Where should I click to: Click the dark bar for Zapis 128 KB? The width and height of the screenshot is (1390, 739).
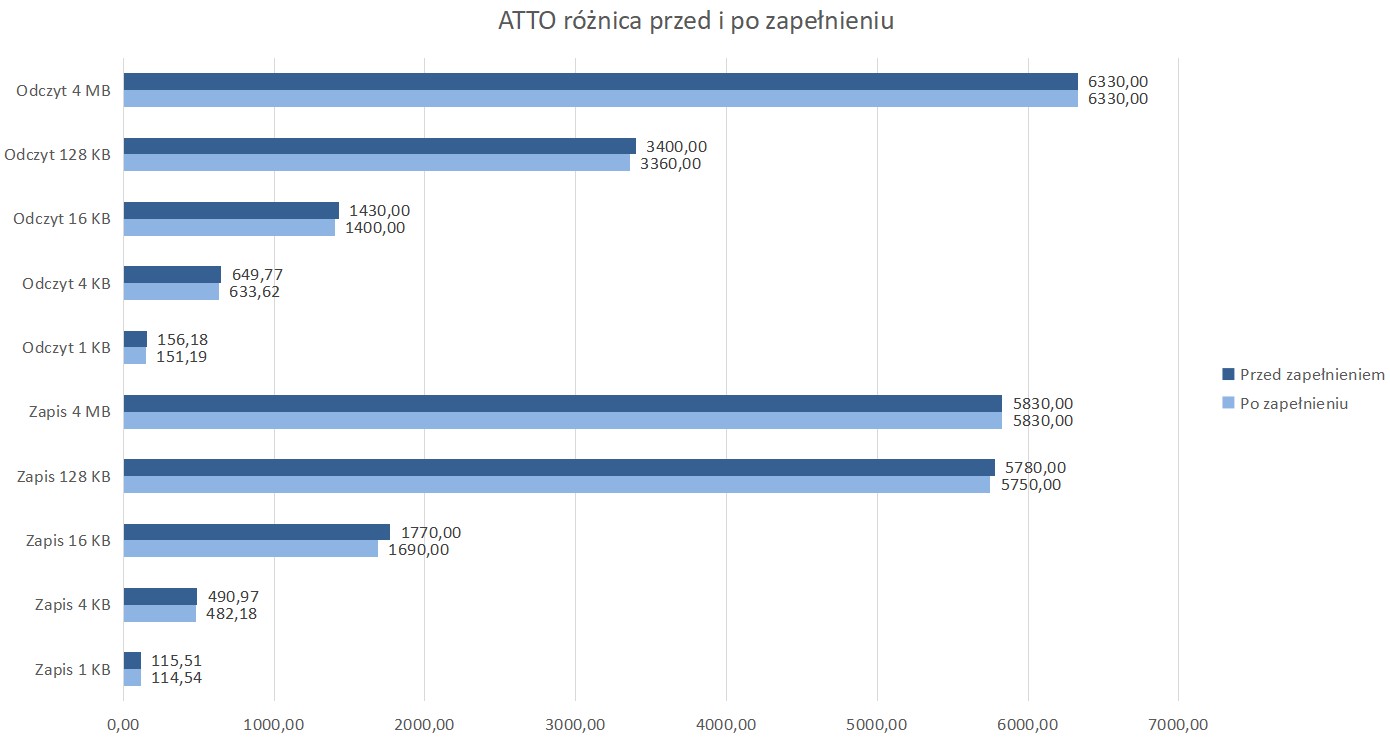click(x=558, y=467)
